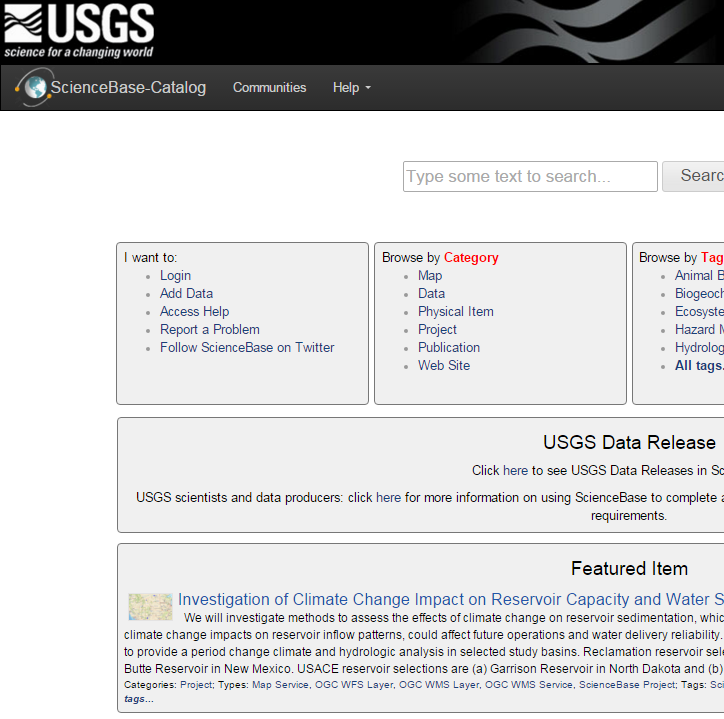Open the Biogeochemistry tag link
Screen dimensions: 724x719
[699, 294]
